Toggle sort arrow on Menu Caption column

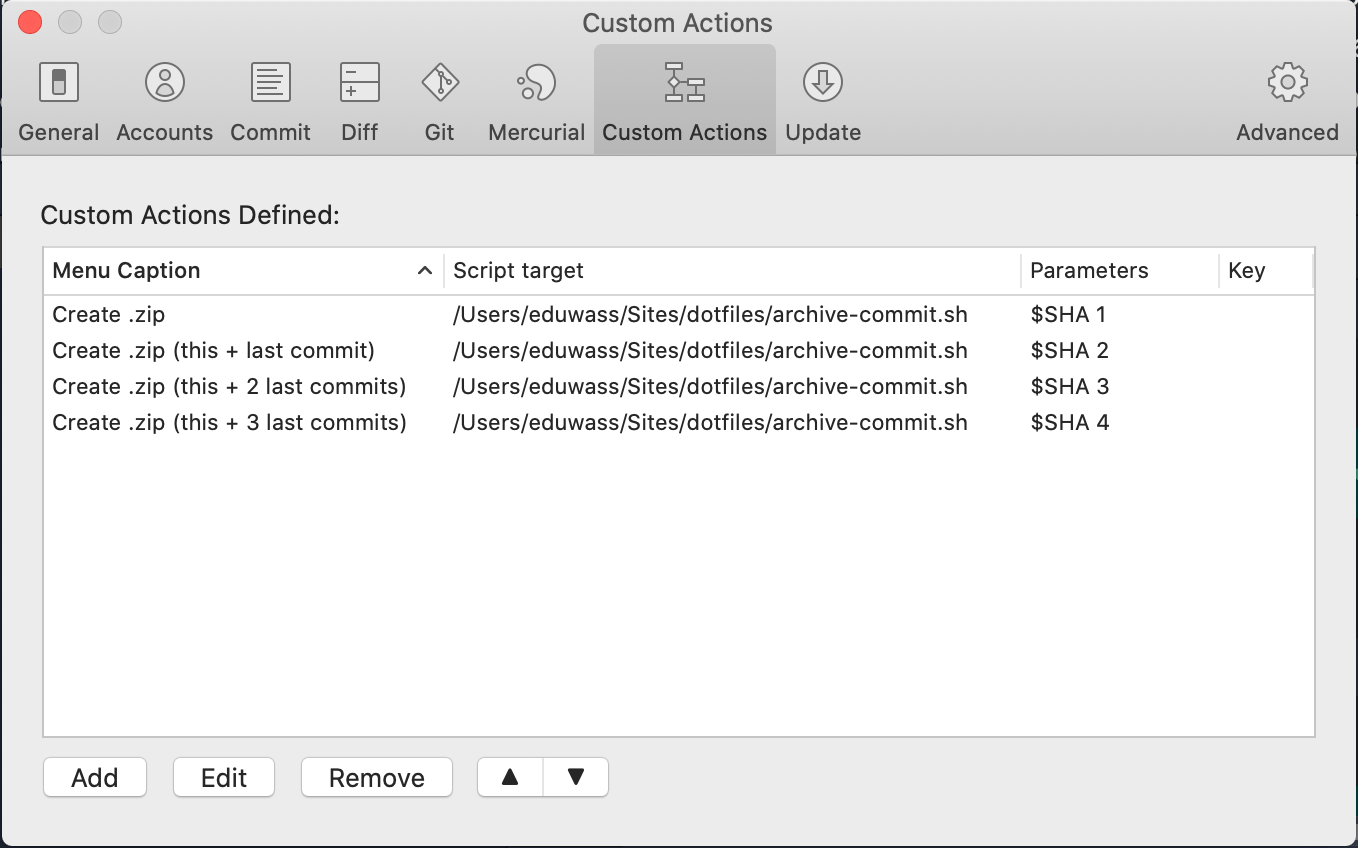(424, 271)
